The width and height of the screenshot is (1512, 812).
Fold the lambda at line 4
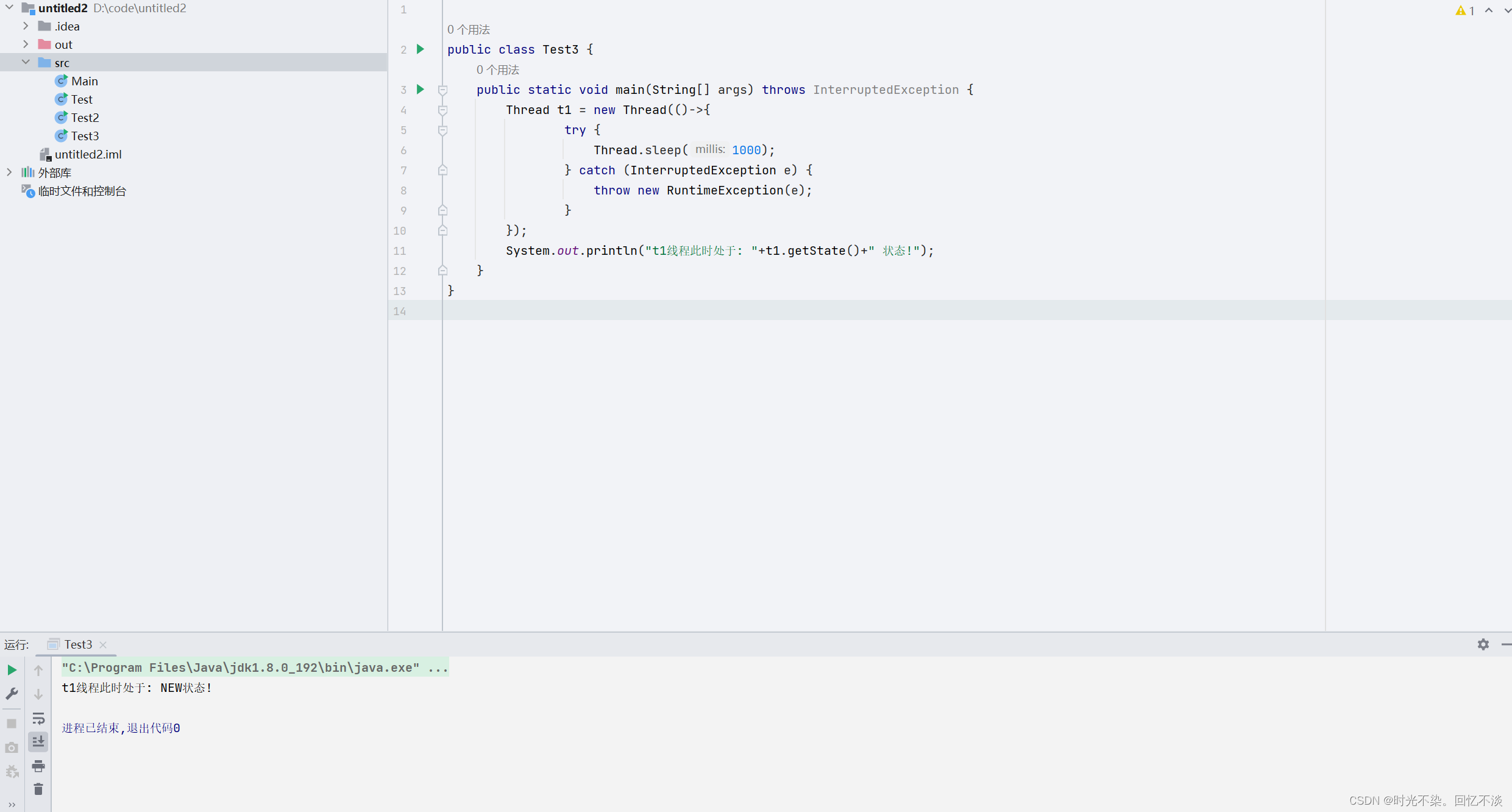[443, 110]
